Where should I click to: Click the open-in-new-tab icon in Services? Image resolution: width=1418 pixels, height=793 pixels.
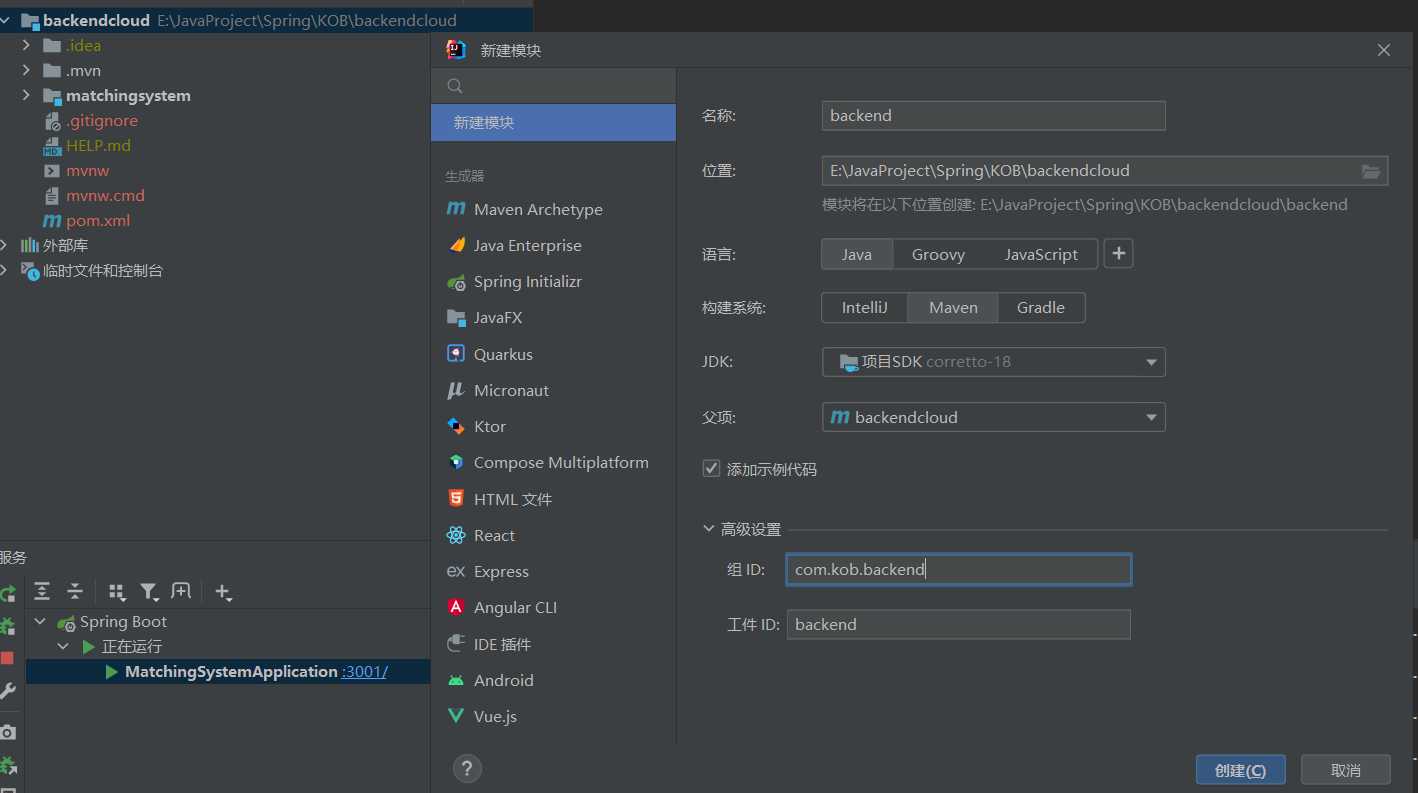[181, 591]
